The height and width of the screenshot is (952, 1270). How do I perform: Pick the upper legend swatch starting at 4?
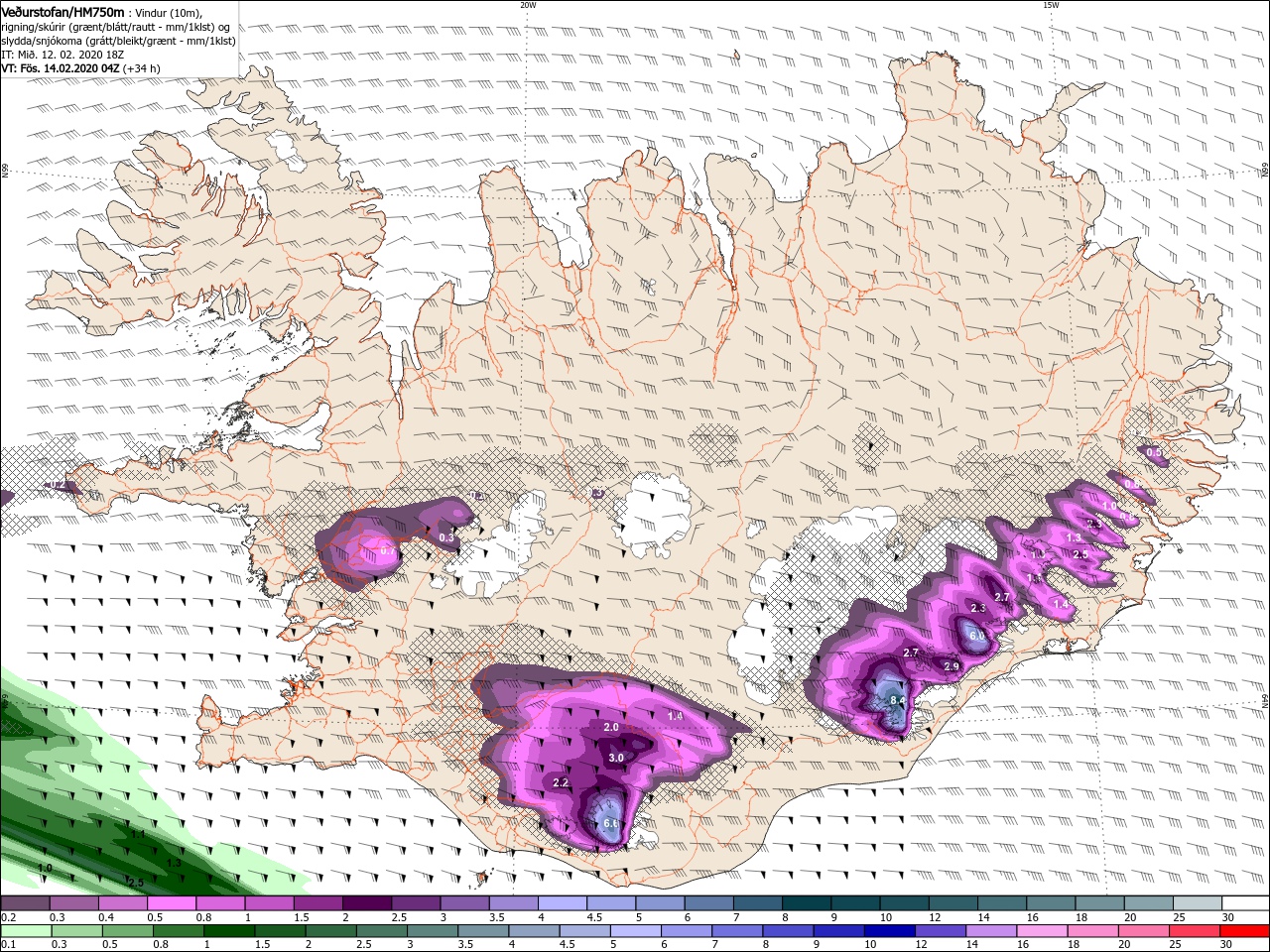(x=562, y=902)
